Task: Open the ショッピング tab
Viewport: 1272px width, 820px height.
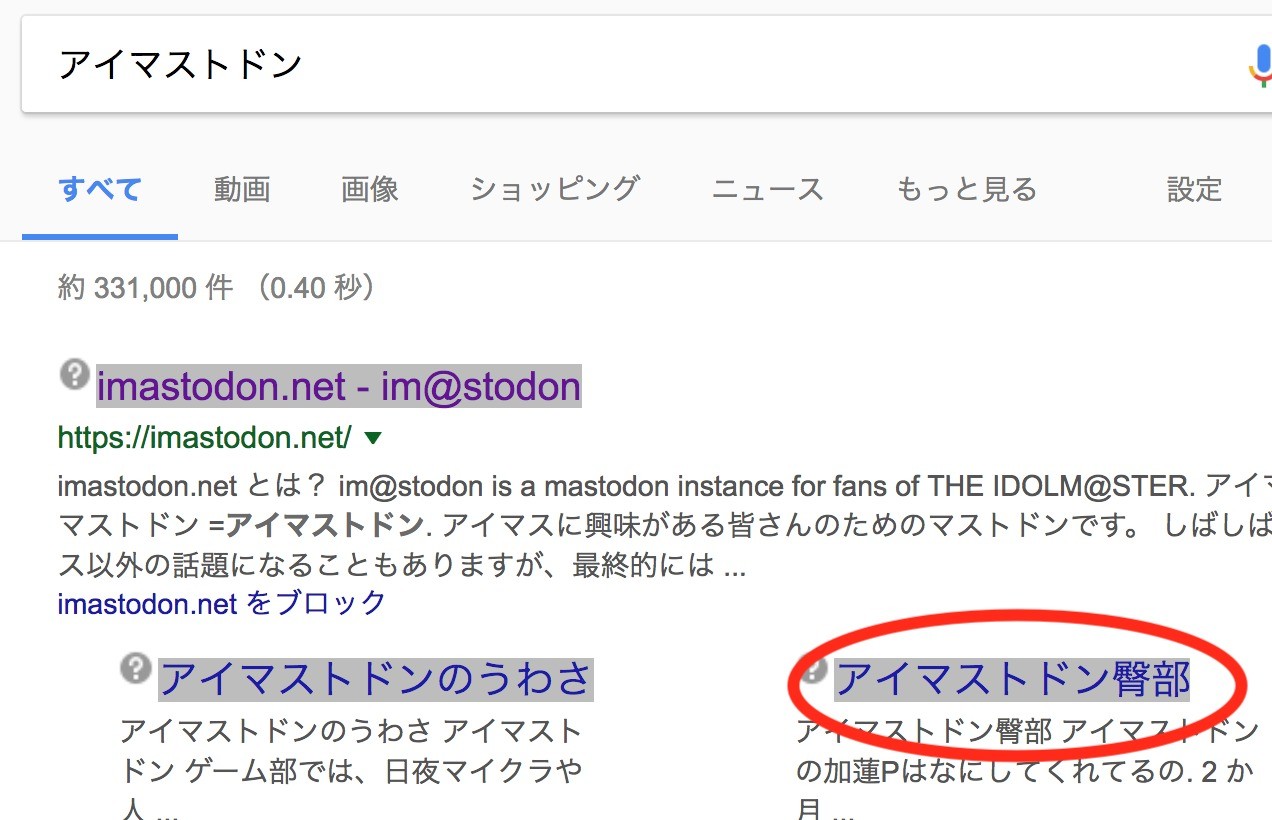Action: pyautogui.click(x=555, y=189)
